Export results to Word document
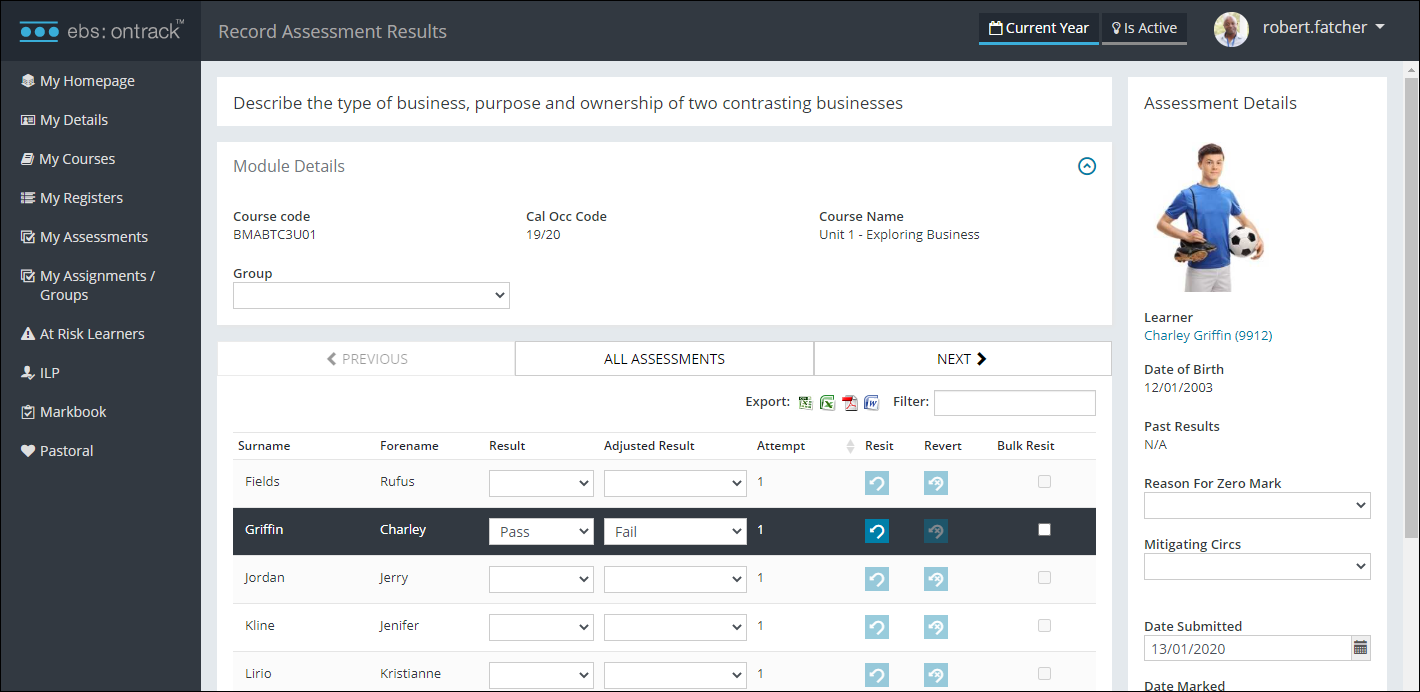Image resolution: width=1420 pixels, height=692 pixels. tap(871, 403)
